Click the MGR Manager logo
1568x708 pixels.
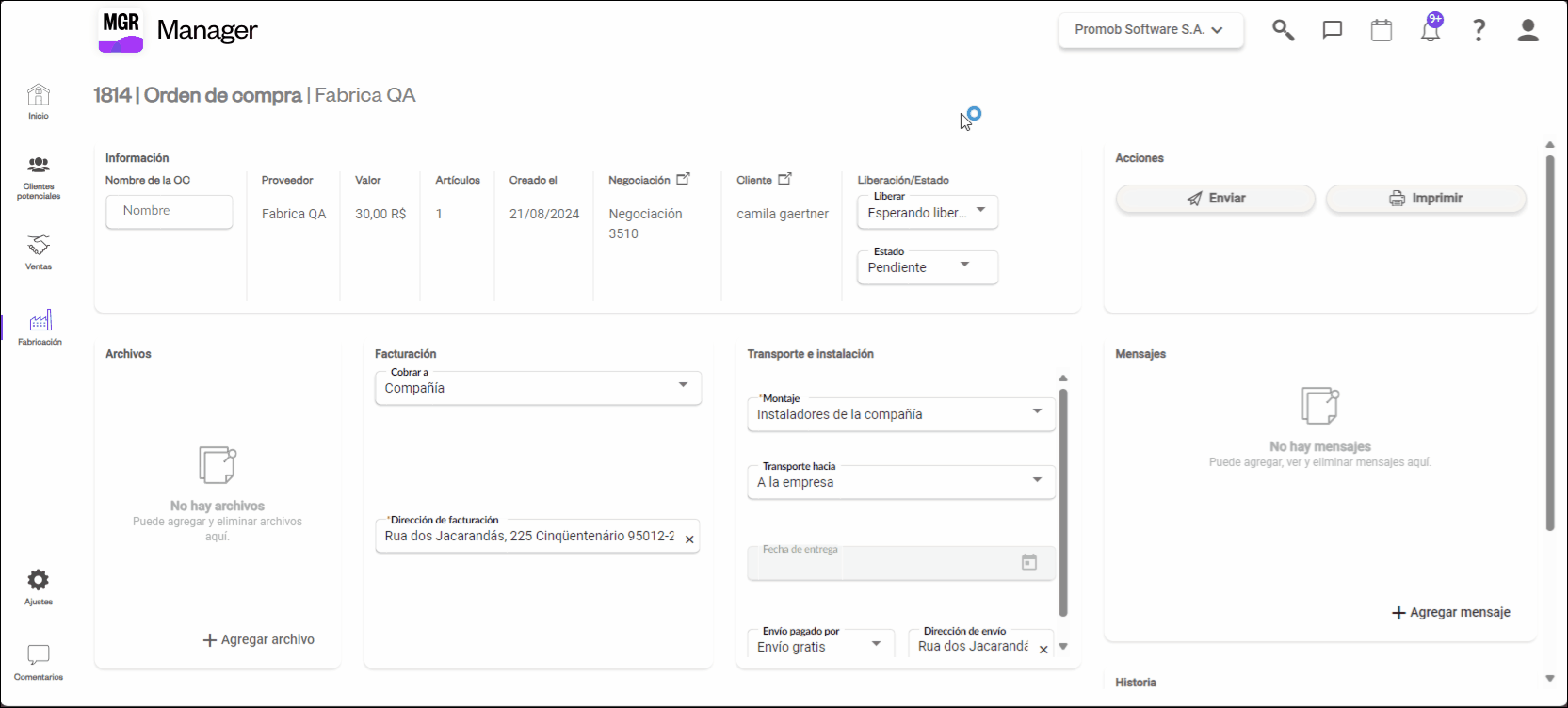(x=178, y=30)
